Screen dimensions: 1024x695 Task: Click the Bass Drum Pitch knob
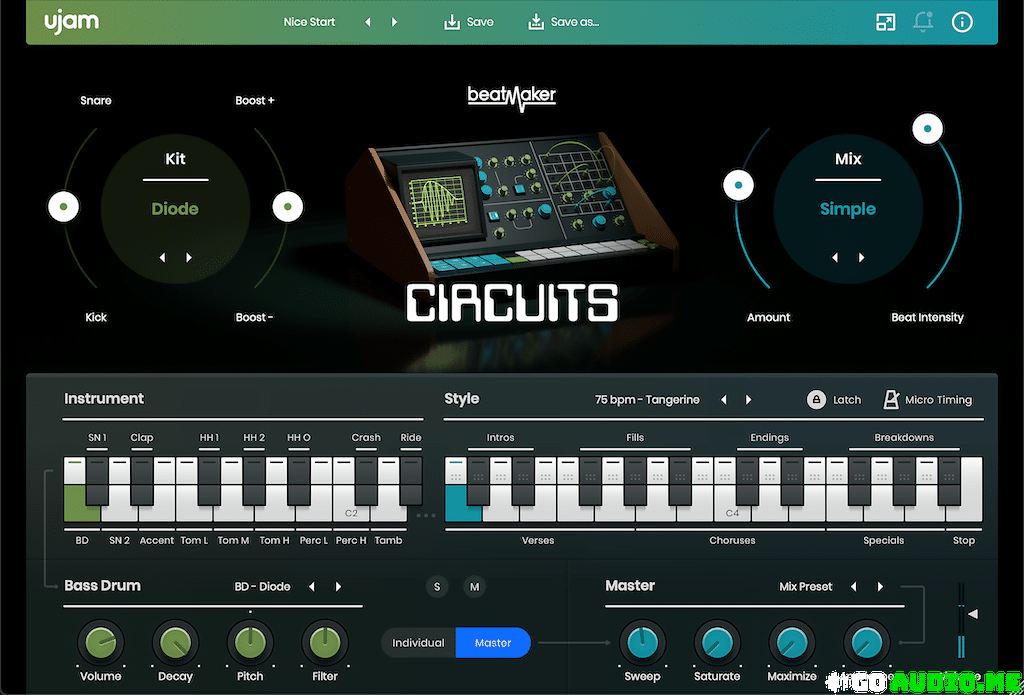[x=250, y=643]
